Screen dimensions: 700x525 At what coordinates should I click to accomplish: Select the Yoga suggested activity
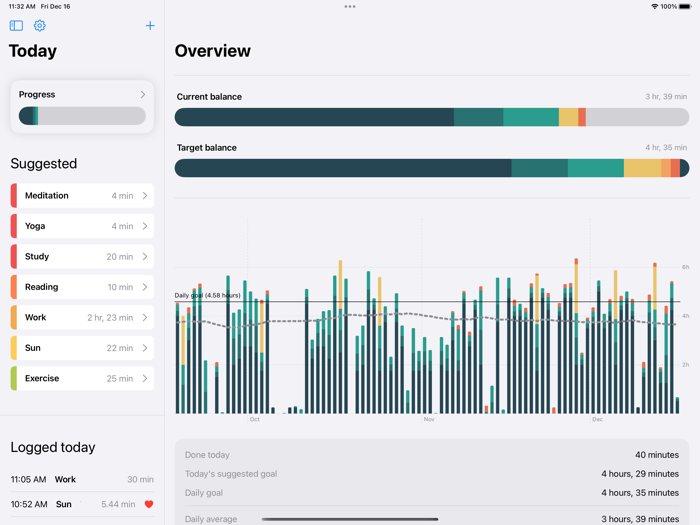coord(82,226)
